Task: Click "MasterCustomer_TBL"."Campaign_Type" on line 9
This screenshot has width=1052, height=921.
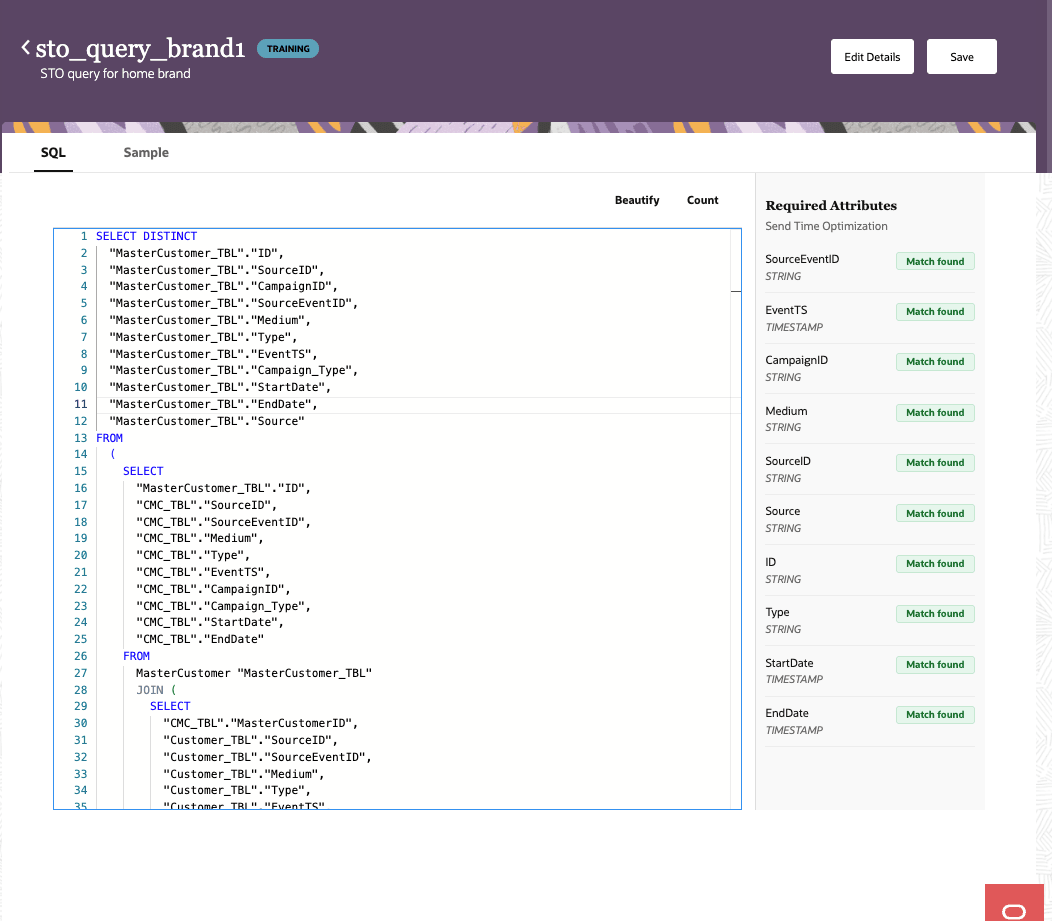Action: coord(233,370)
